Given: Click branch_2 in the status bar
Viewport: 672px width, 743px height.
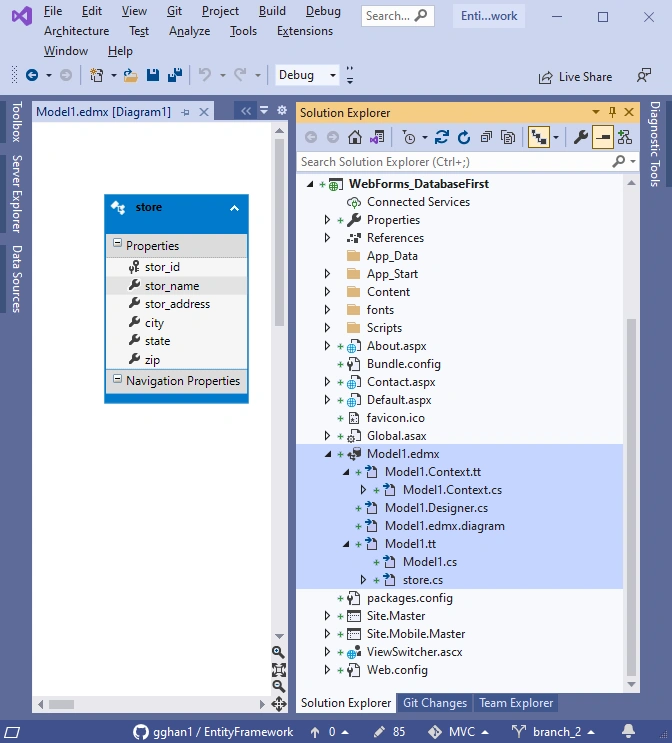Looking at the screenshot, I should [x=553, y=732].
